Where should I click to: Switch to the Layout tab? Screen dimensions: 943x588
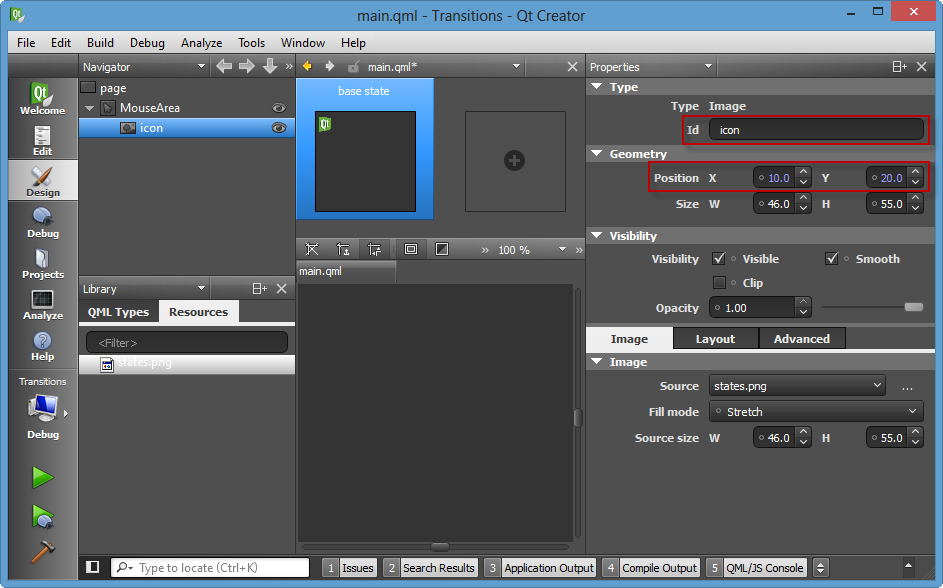[x=716, y=338]
